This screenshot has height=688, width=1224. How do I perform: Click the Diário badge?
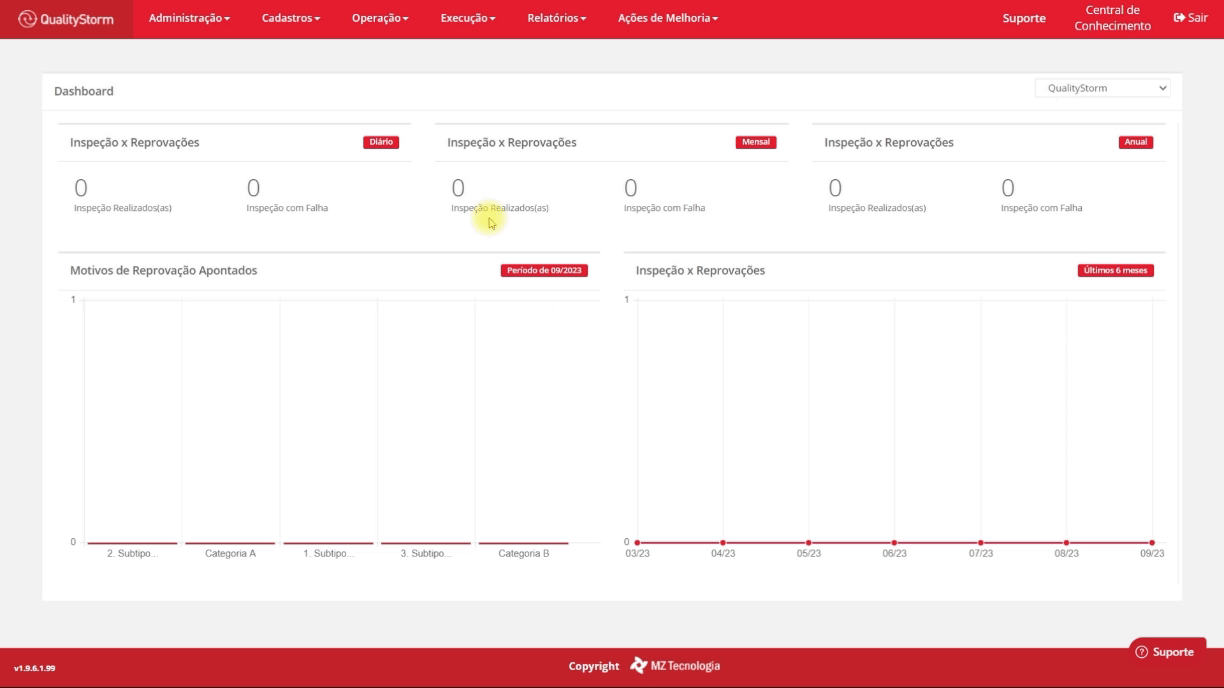[x=381, y=142]
